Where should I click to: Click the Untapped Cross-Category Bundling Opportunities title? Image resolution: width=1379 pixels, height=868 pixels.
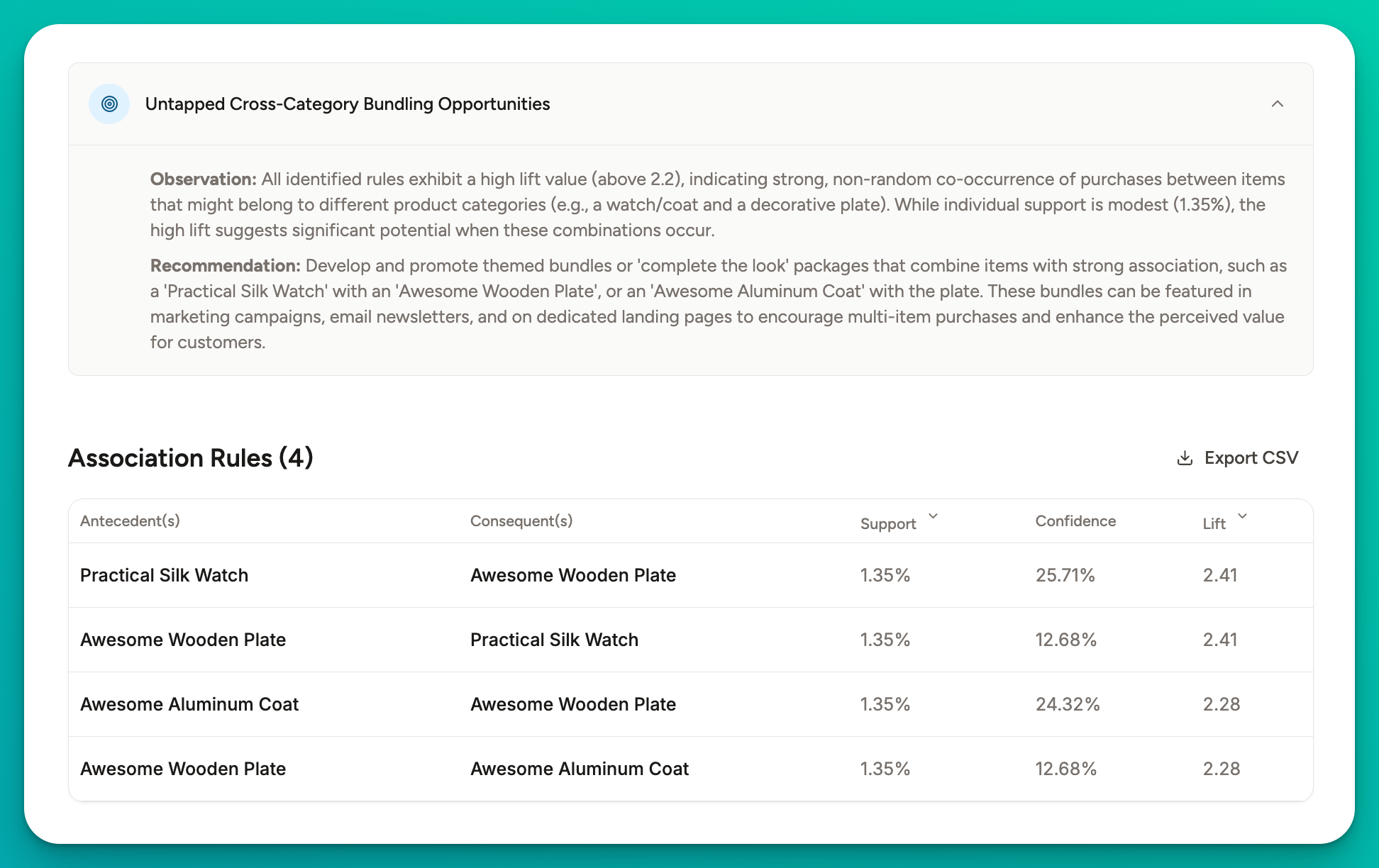pyautogui.click(x=348, y=104)
